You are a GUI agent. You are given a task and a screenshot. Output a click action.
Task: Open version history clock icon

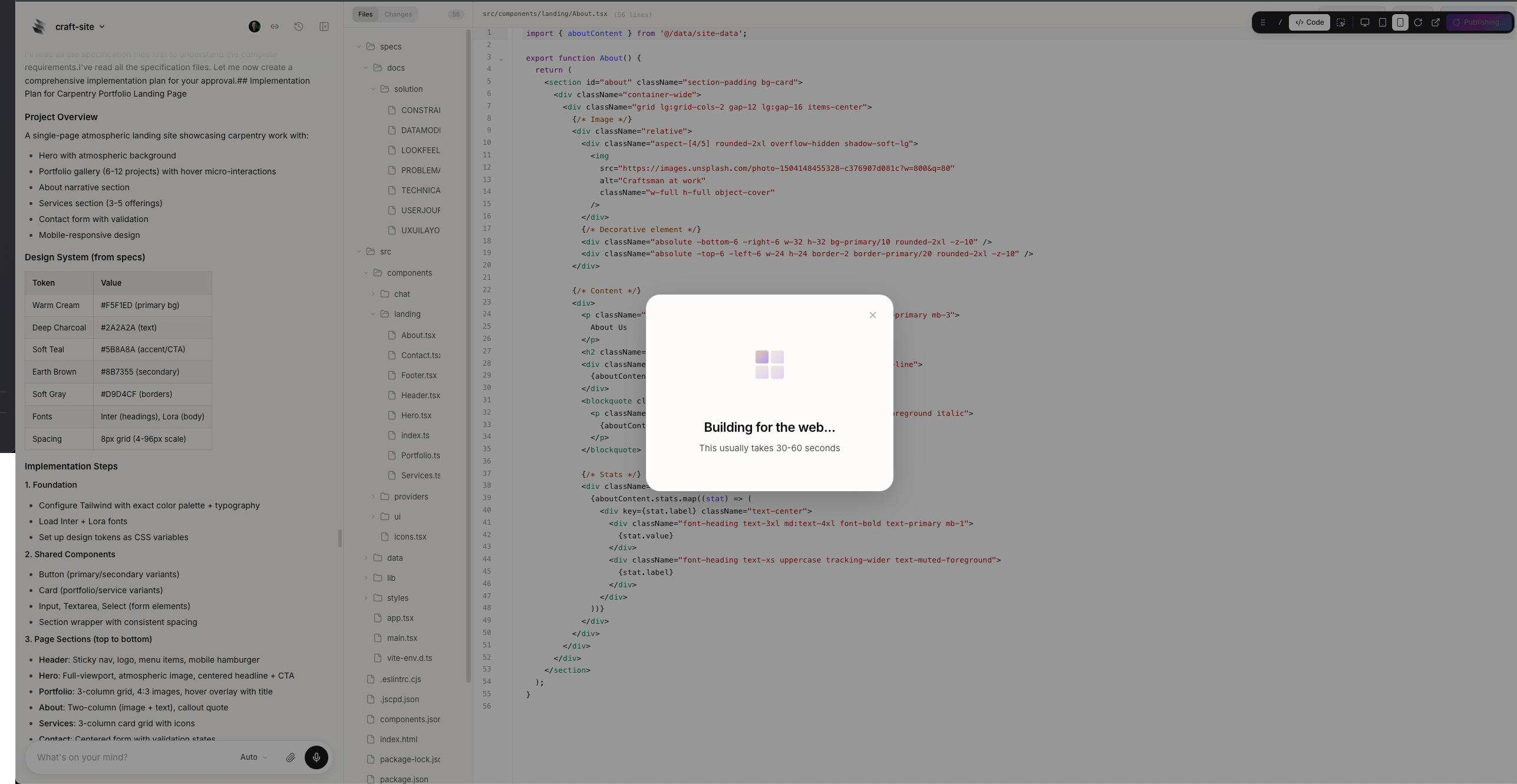pos(299,27)
